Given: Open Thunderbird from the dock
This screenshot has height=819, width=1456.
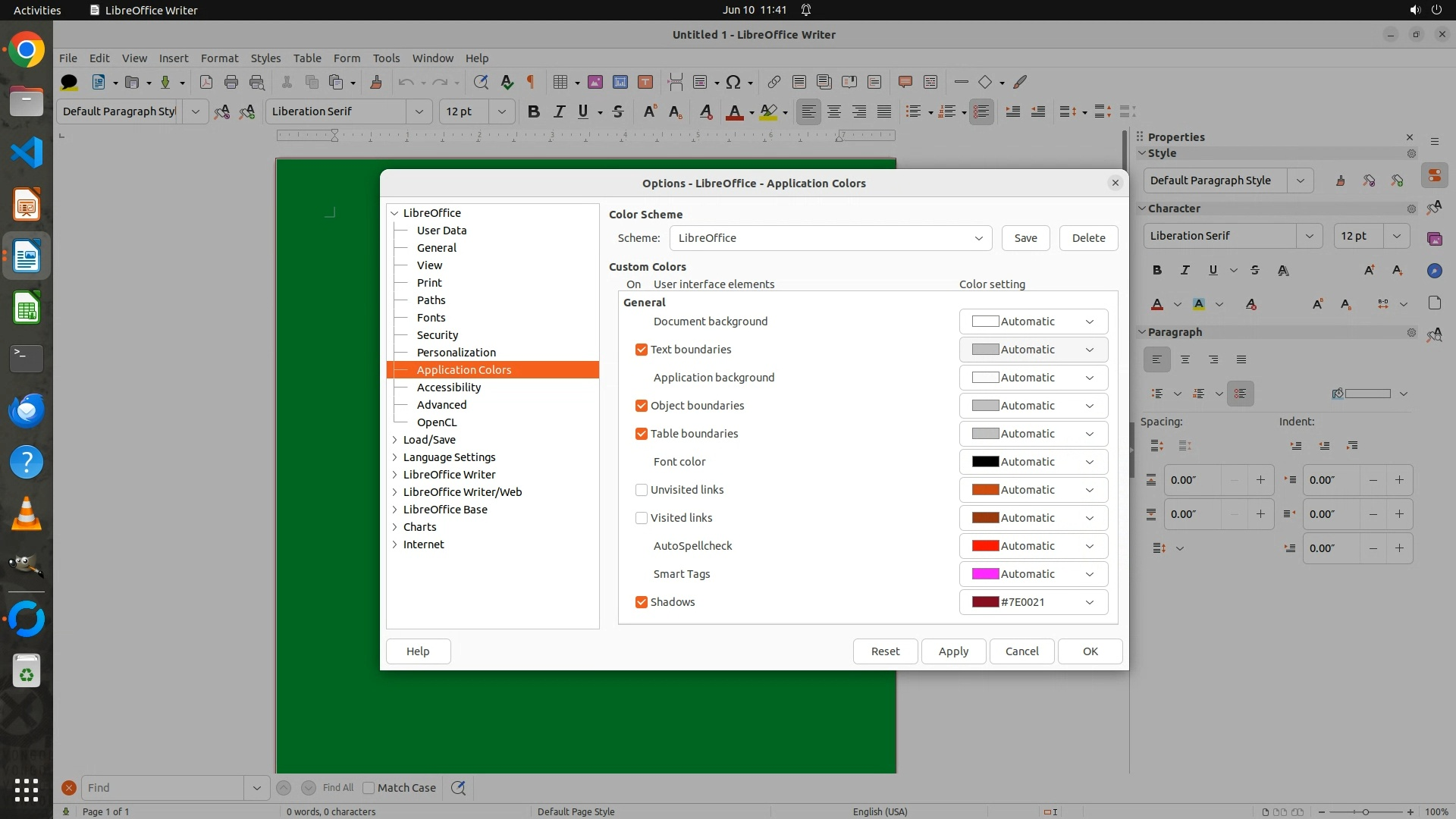Looking at the screenshot, I should (x=27, y=410).
